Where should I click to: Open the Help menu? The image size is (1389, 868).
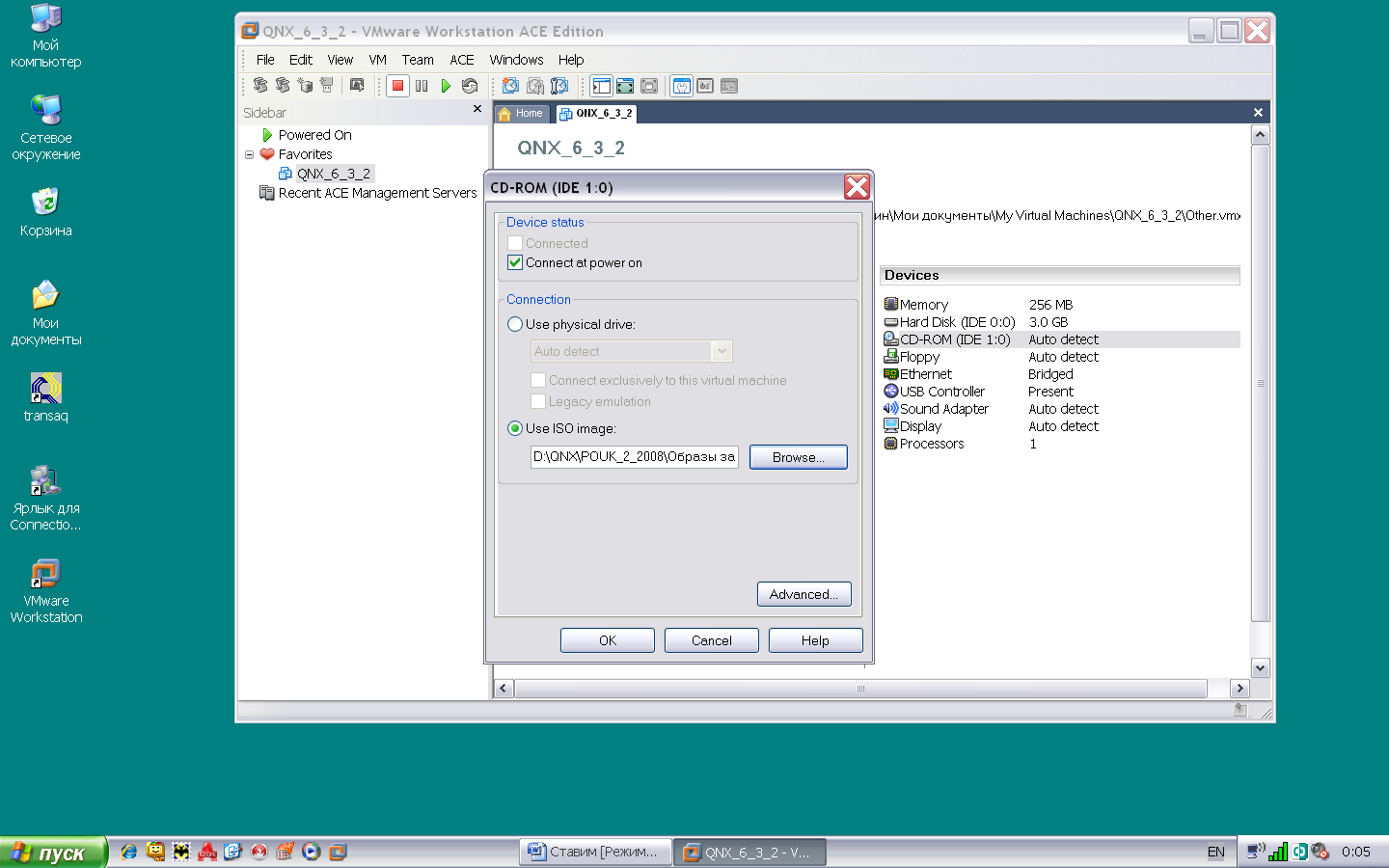click(571, 60)
